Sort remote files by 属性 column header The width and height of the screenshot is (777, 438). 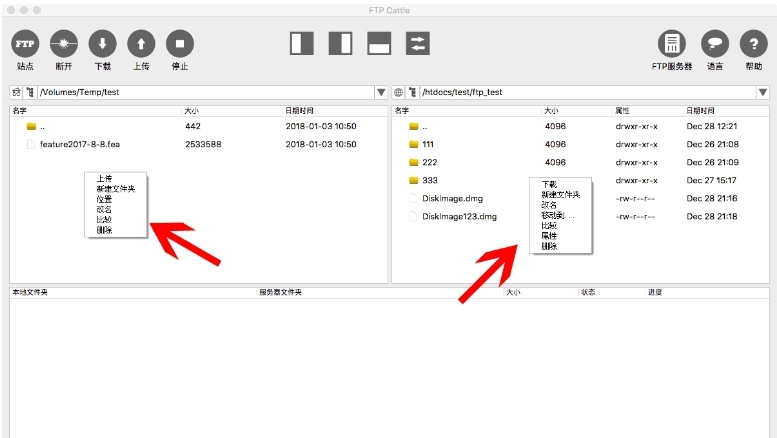[x=622, y=110]
